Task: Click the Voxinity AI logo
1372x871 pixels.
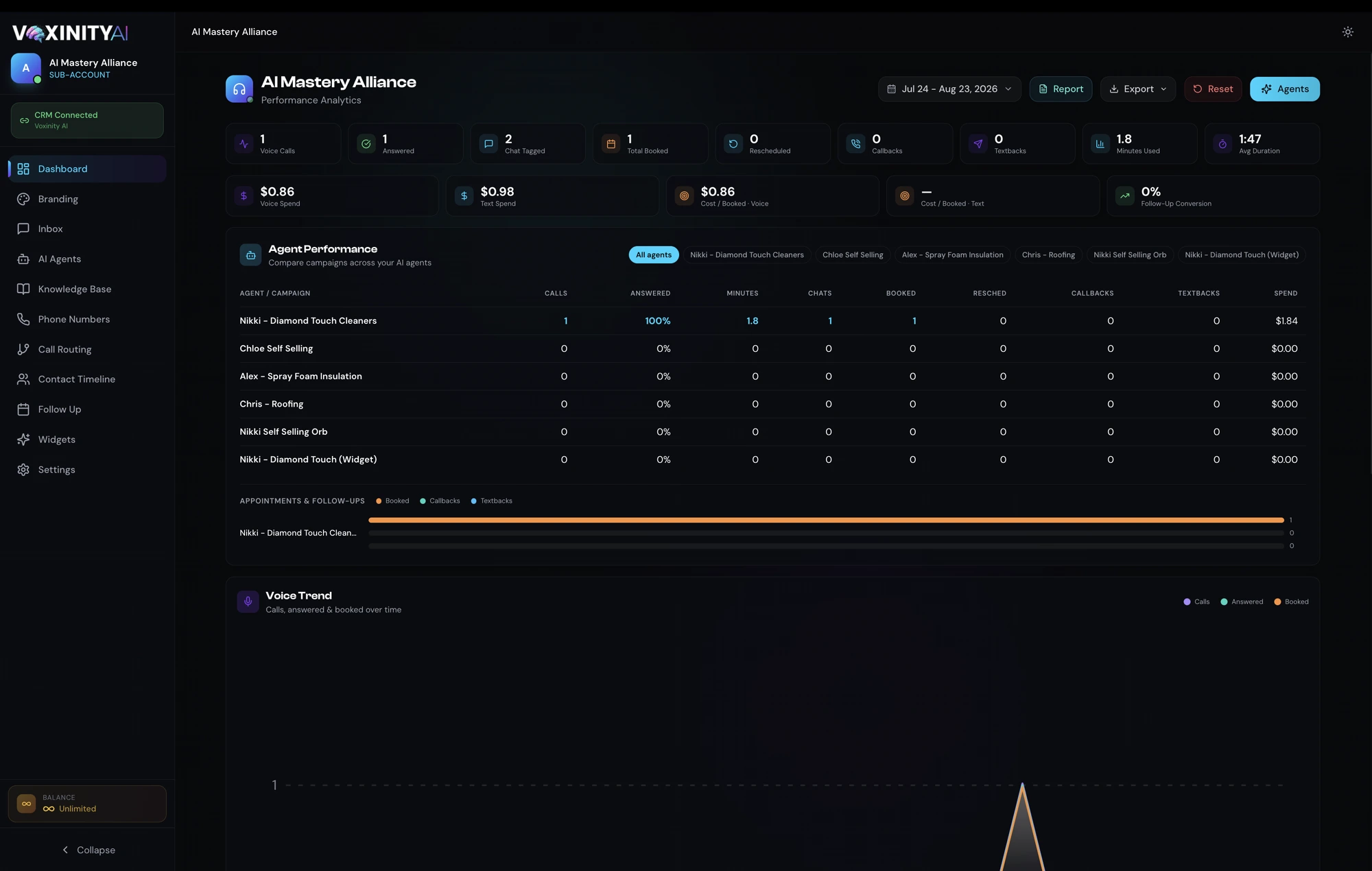Action: point(70,32)
